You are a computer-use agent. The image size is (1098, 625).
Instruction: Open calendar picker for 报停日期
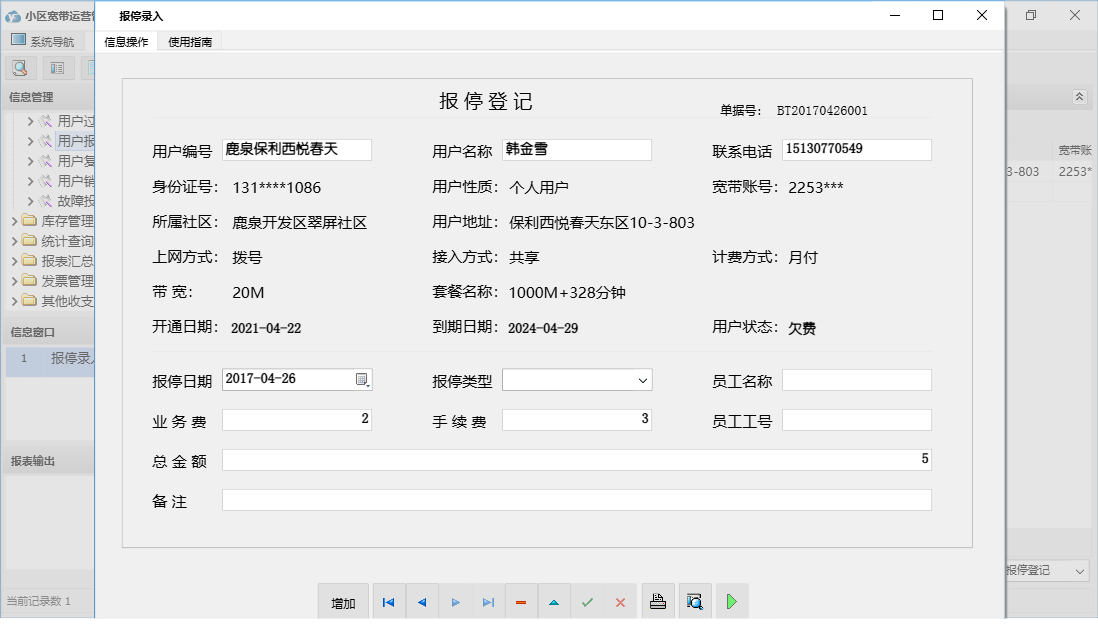point(362,380)
